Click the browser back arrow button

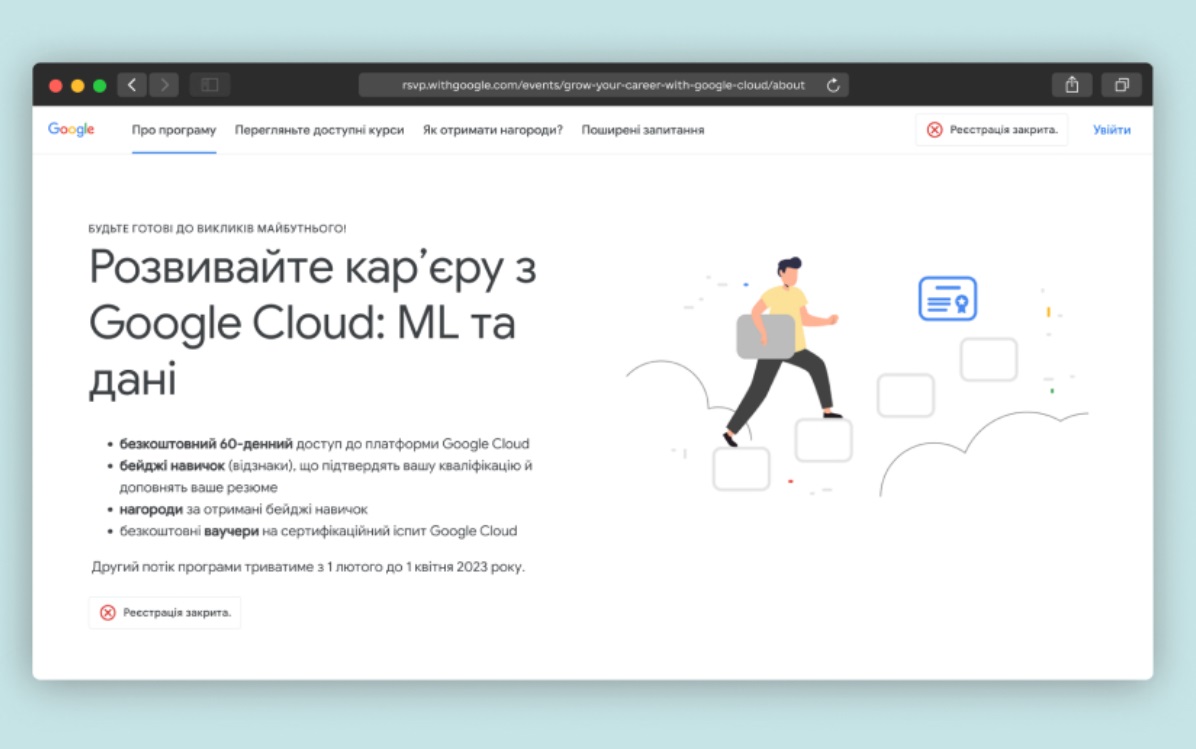[x=132, y=85]
